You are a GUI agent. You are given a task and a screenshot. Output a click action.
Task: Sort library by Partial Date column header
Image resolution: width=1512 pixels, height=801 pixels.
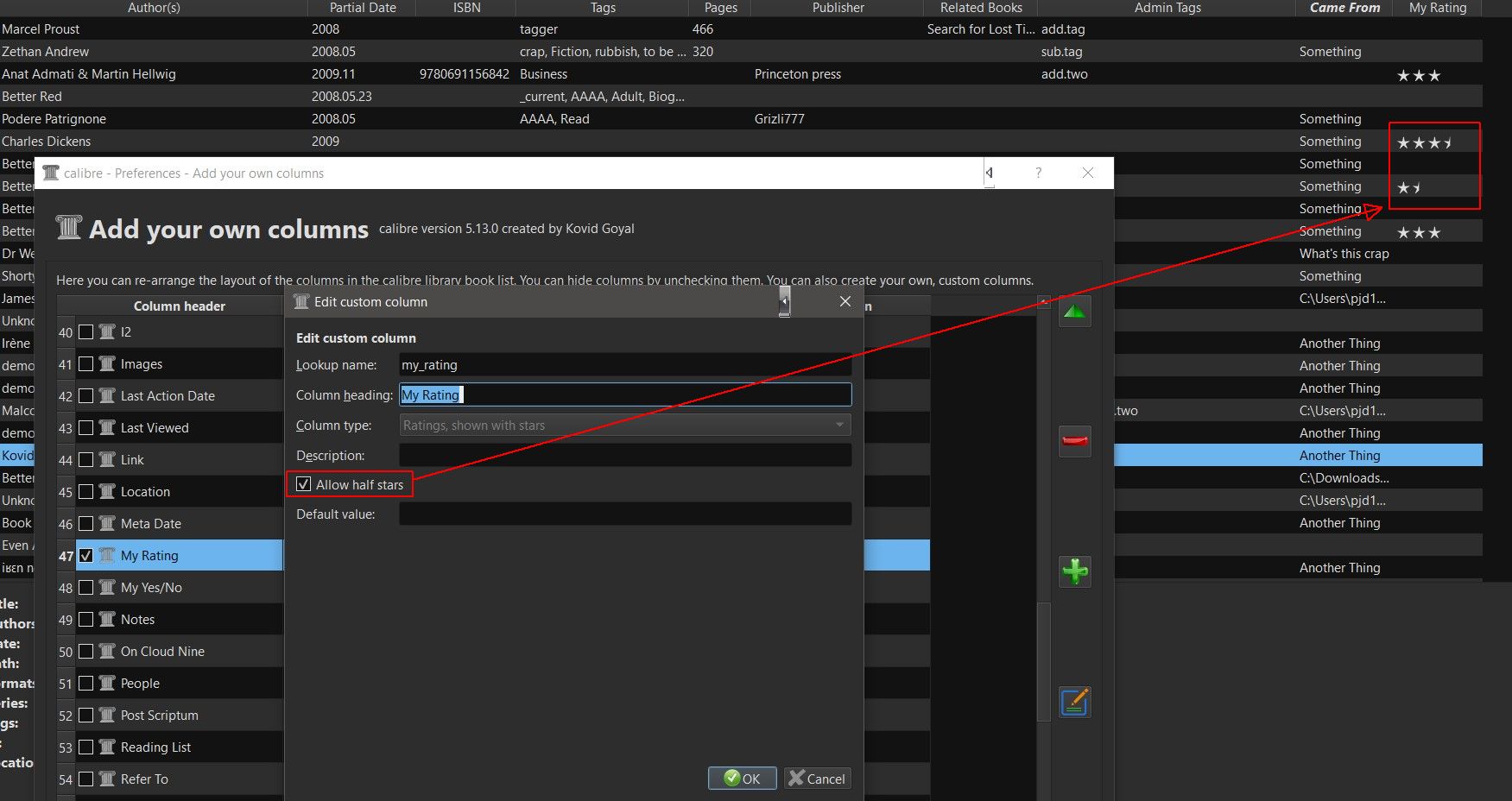click(363, 8)
